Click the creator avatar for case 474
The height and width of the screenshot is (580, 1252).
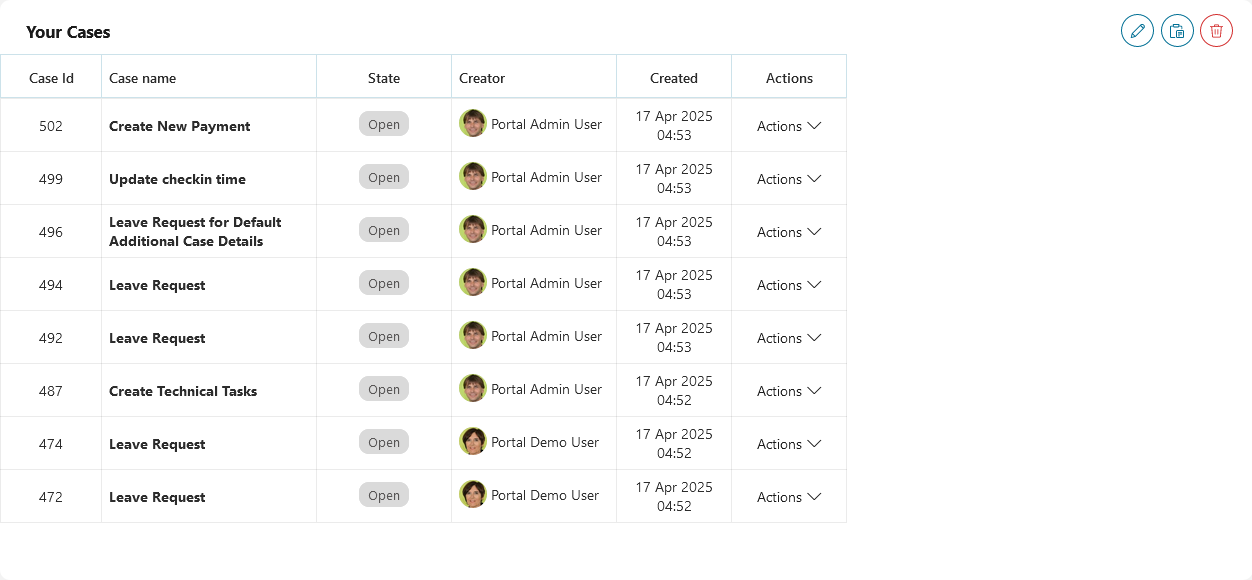[473, 442]
